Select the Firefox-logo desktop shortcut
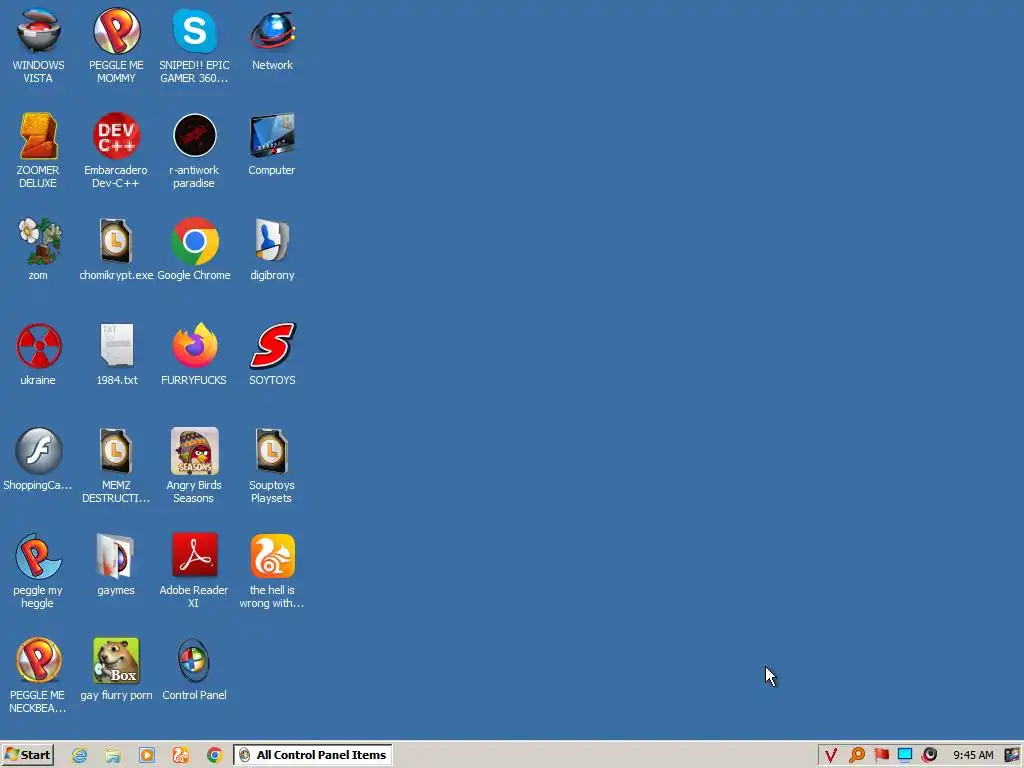 pyautogui.click(x=194, y=354)
